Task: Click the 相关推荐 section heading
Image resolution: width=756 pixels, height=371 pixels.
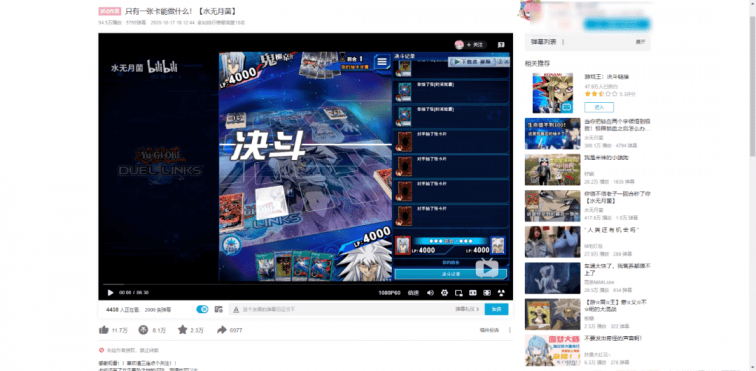Action: [x=537, y=63]
